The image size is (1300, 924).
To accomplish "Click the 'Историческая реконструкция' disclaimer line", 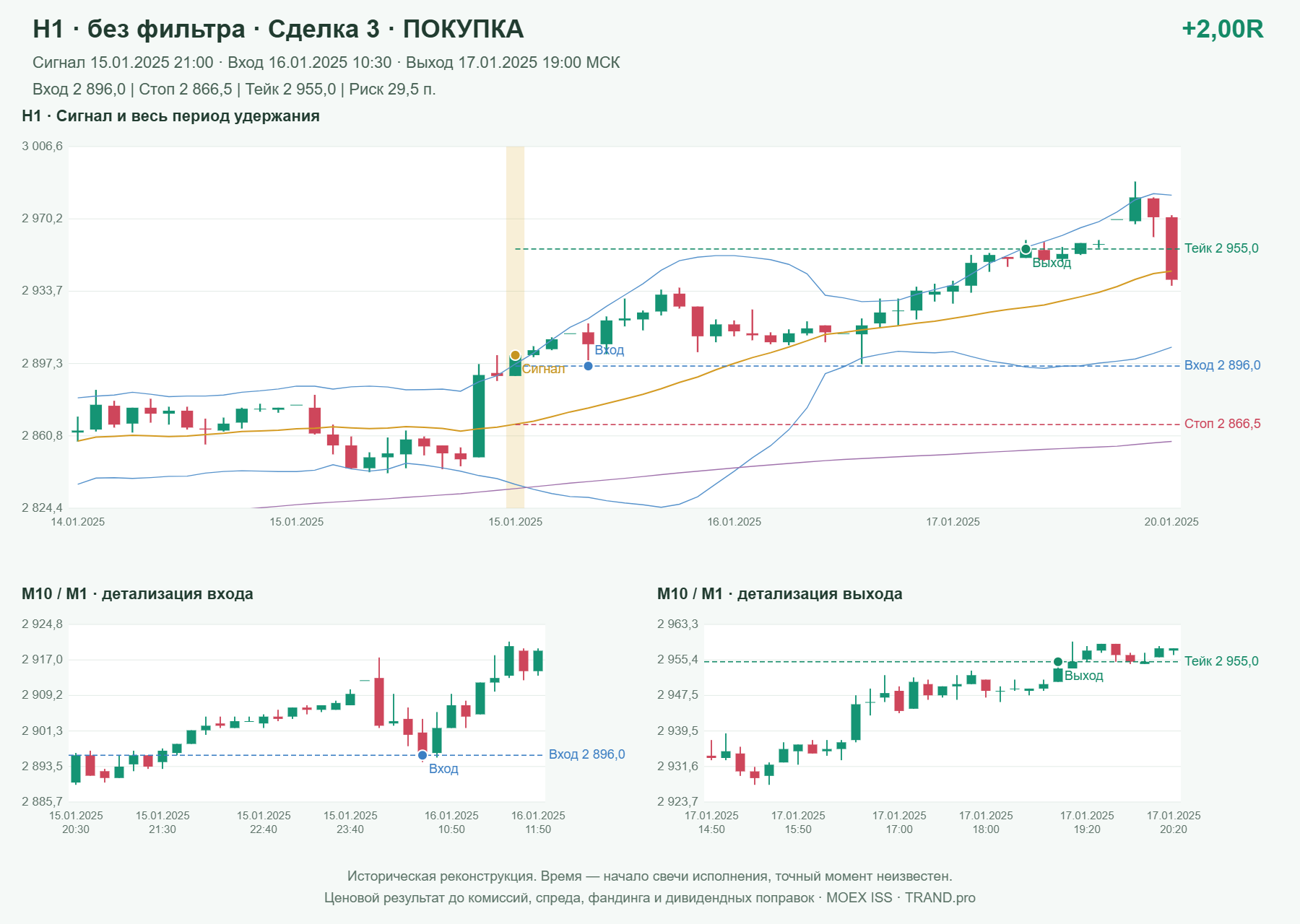I will (650, 876).
